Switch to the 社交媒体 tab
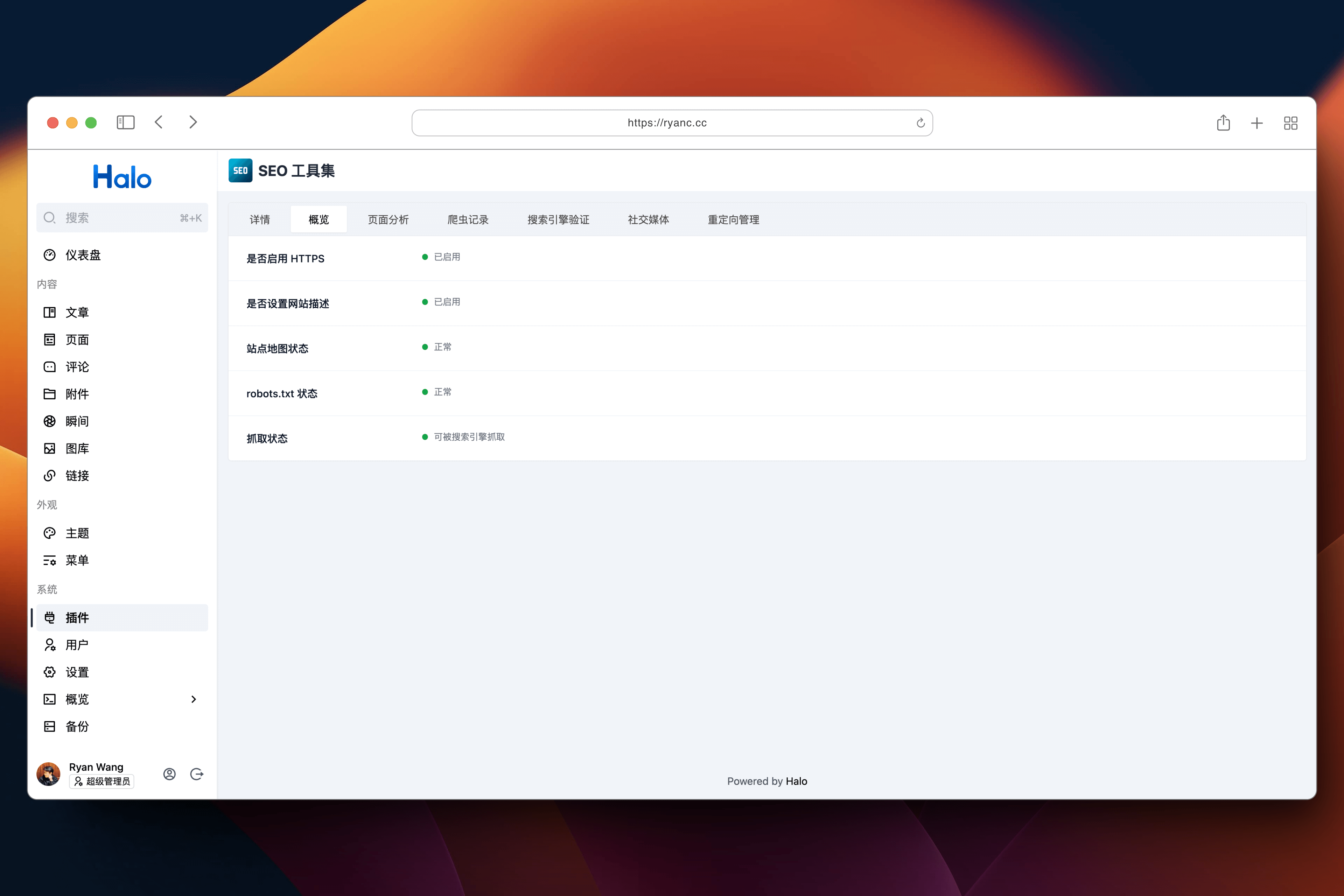 (x=649, y=219)
